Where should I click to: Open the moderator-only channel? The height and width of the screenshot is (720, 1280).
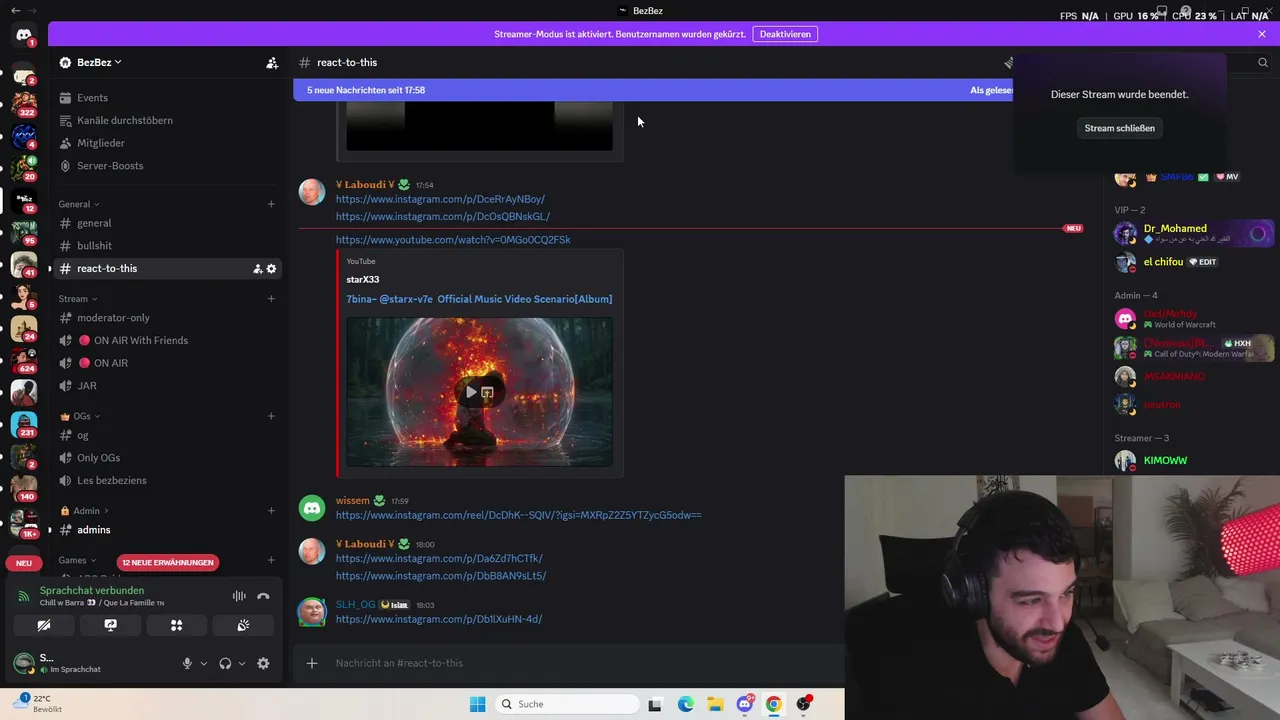(166, 318)
